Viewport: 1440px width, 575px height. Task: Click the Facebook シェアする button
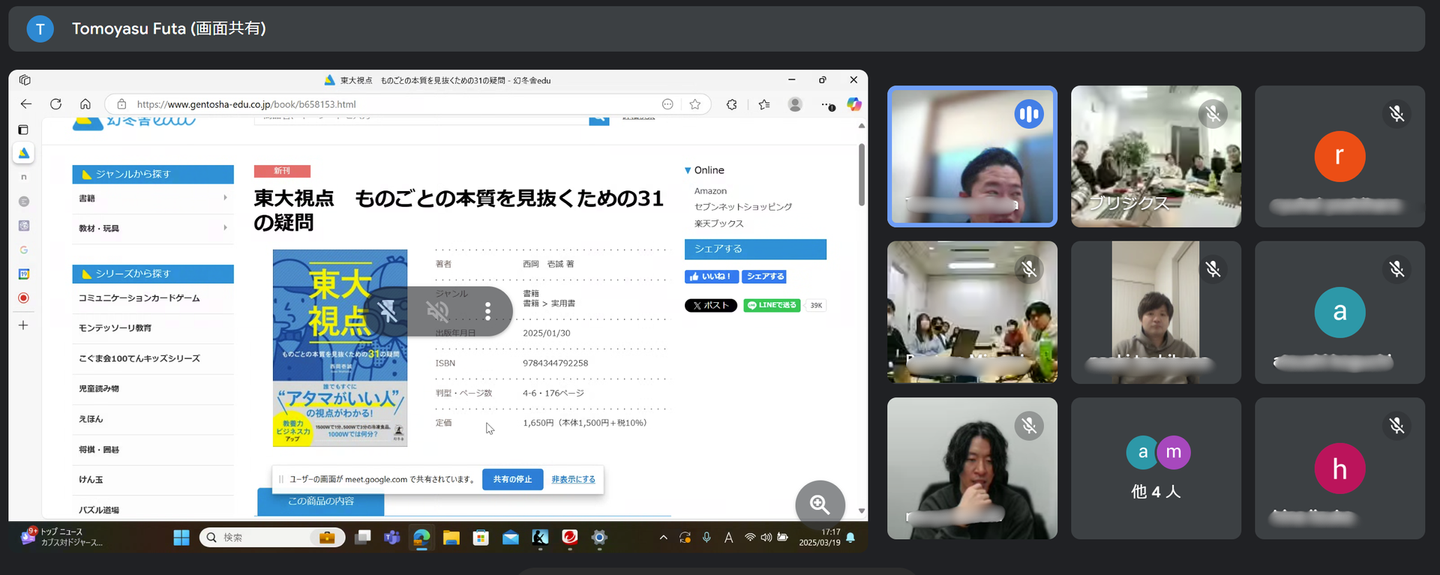tap(764, 276)
